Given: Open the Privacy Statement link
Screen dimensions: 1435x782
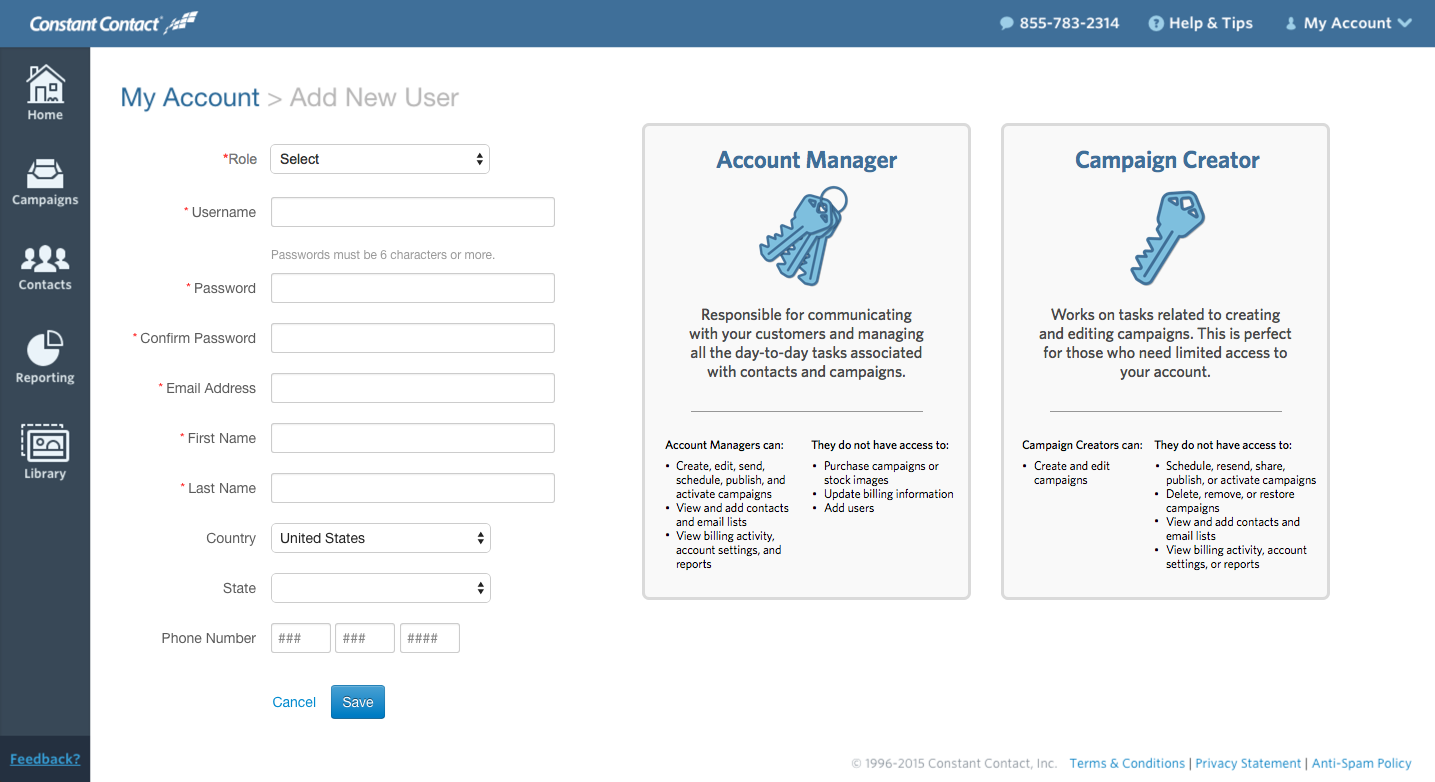Looking at the screenshot, I should click(x=1248, y=763).
